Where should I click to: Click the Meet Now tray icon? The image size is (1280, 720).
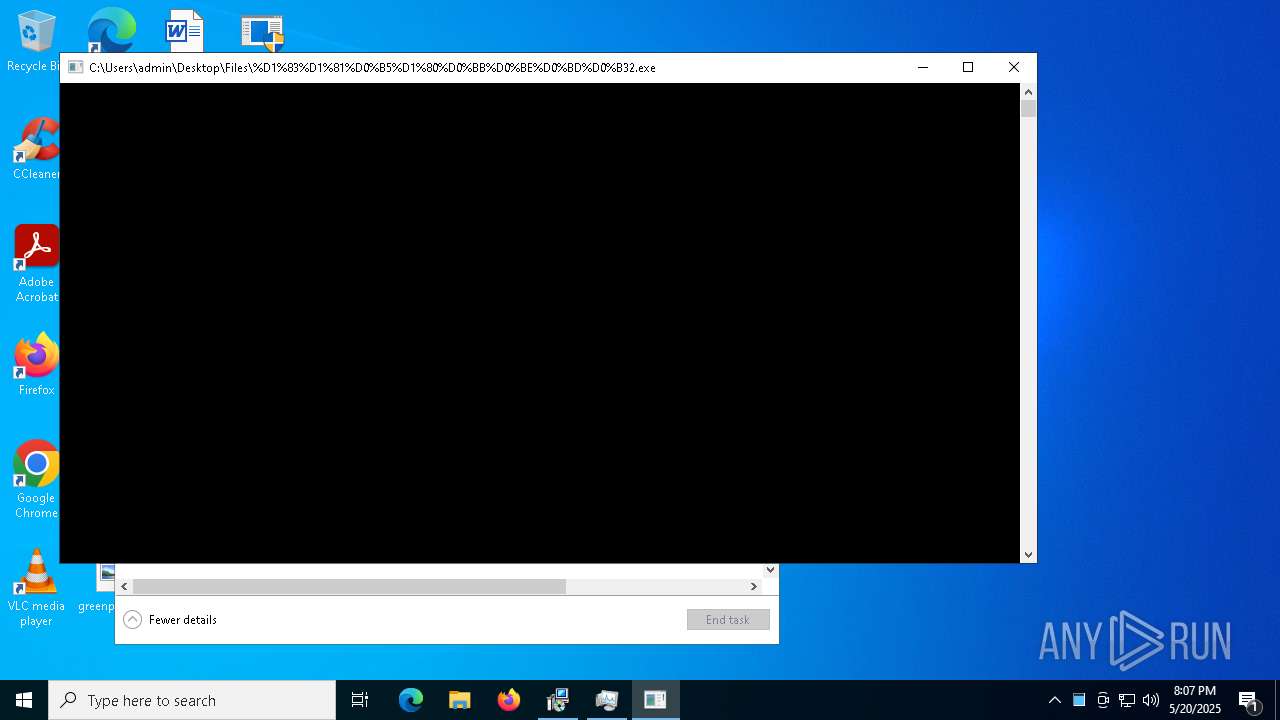click(x=1103, y=700)
